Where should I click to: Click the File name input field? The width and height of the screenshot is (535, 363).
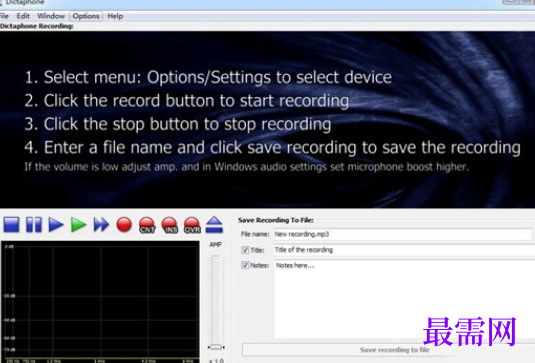coord(403,234)
